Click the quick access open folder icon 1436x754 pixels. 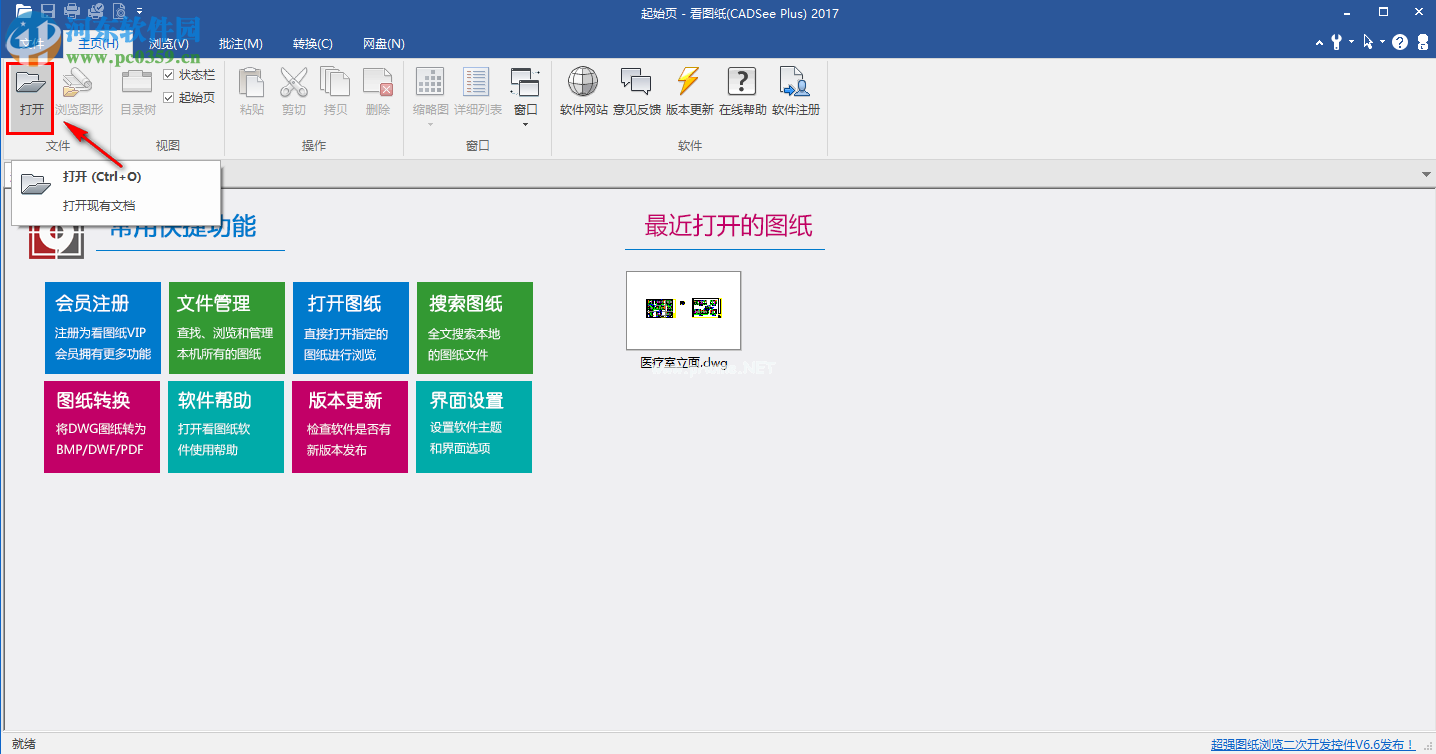tap(24, 12)
